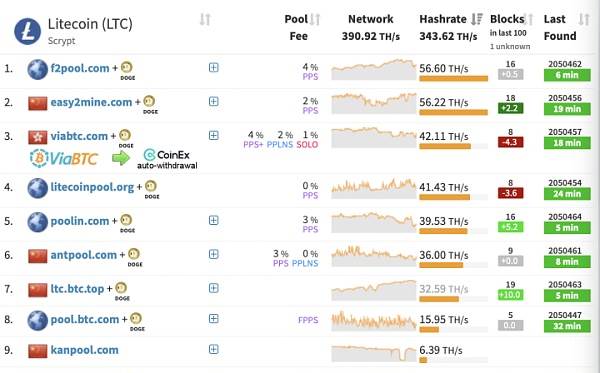Click the CoinEx auto-withdrawal logo
This screenshot has width=600, height=373.
click(167, 159)
